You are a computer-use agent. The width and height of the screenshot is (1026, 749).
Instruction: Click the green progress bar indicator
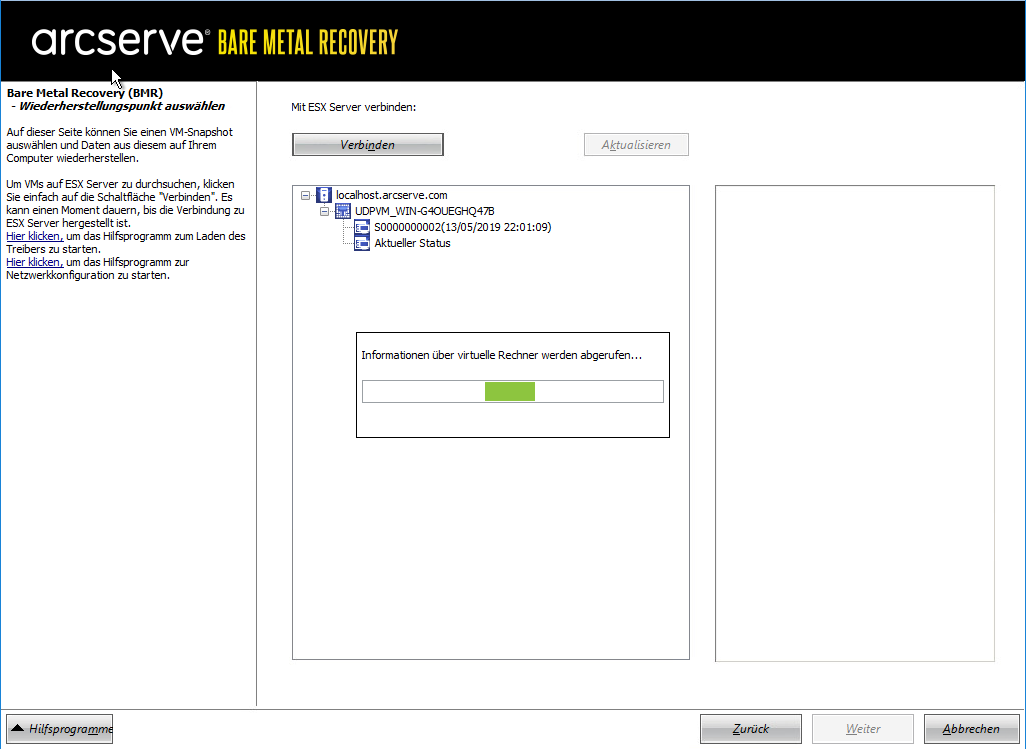click(x=510, y=391)
